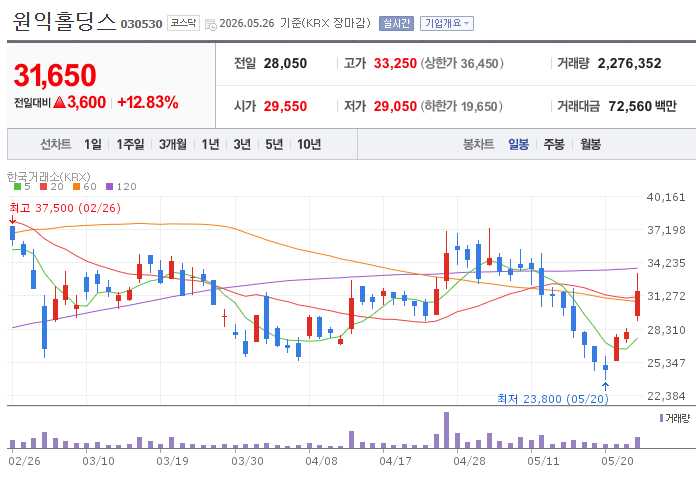The height and width of the screenshot is (483, 696).
Task: Click the 코스닥 market badge
Action: point(183,23)
